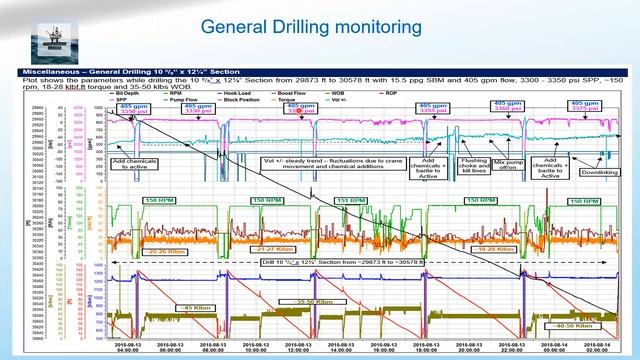Select the 'ROP' legend entry
640x360 pixels.
point(388,93)
